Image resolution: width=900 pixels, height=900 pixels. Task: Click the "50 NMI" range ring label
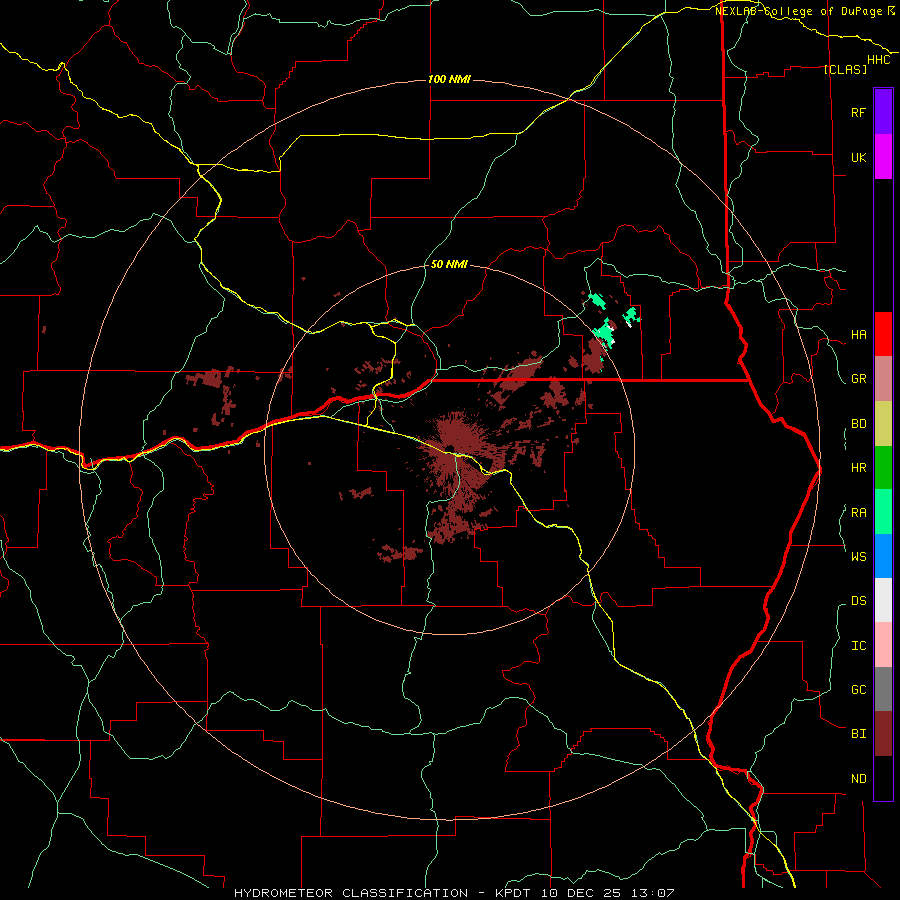(449, 265)
